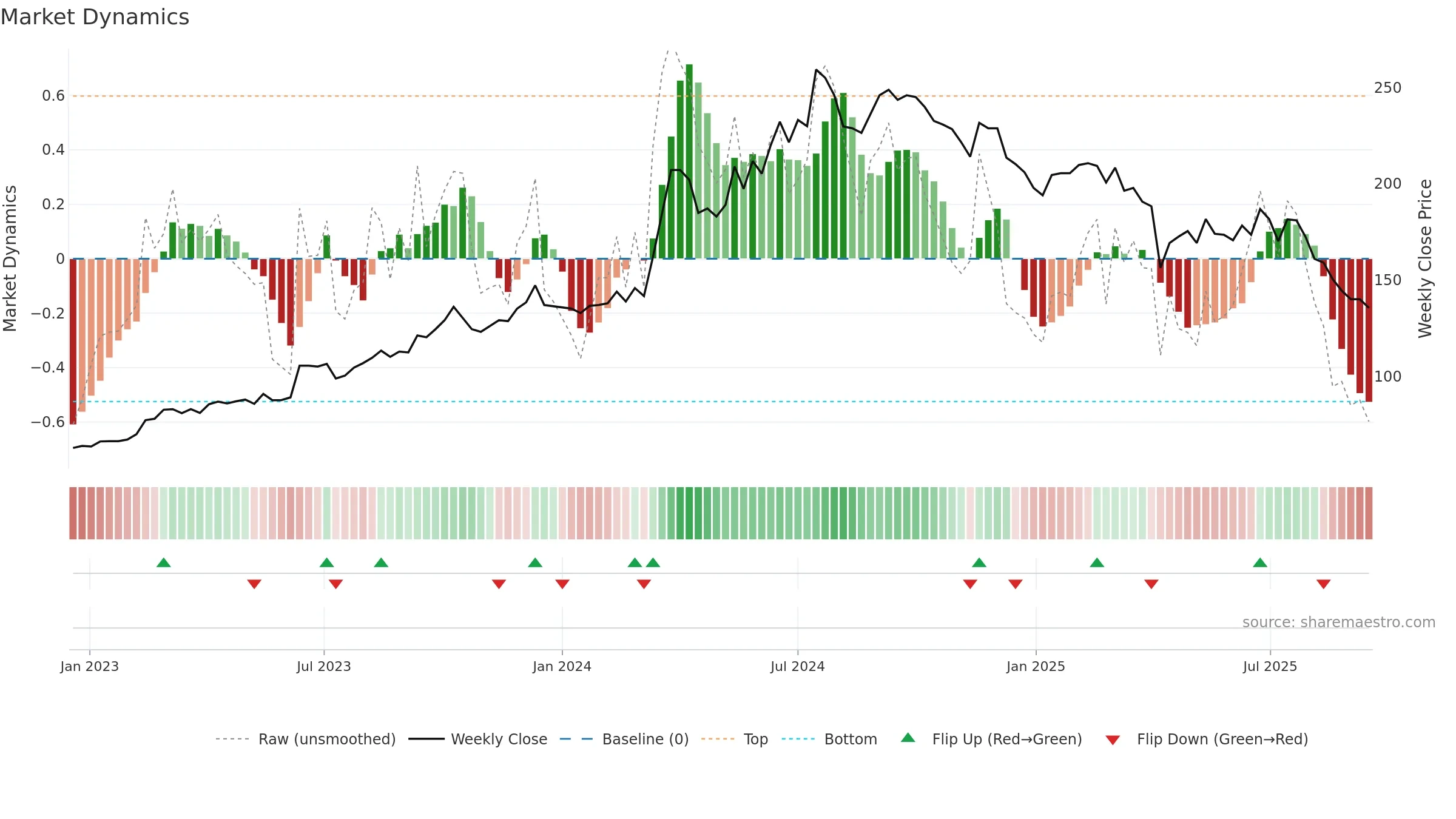
Task: Click the 'Jan 2023' x-axis label
Action: tap(90, 666)
